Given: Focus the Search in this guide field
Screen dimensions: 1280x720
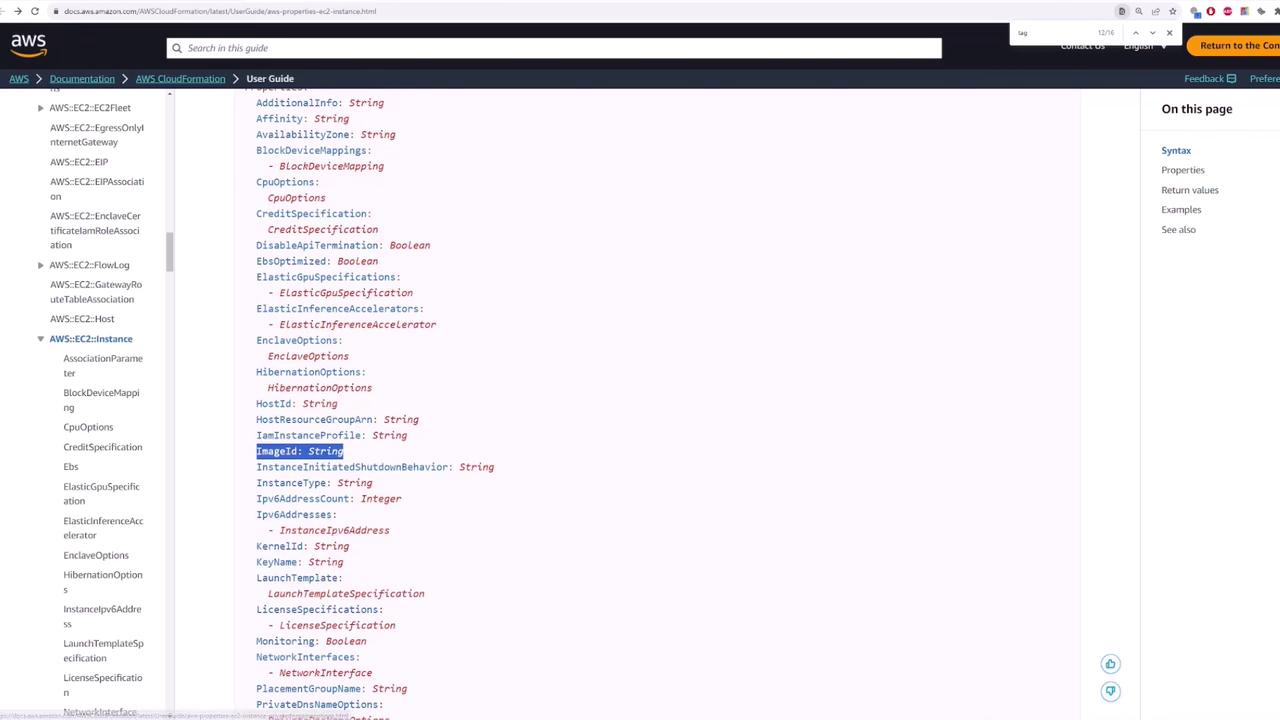Looking at the screenshot, I should 554,48.
